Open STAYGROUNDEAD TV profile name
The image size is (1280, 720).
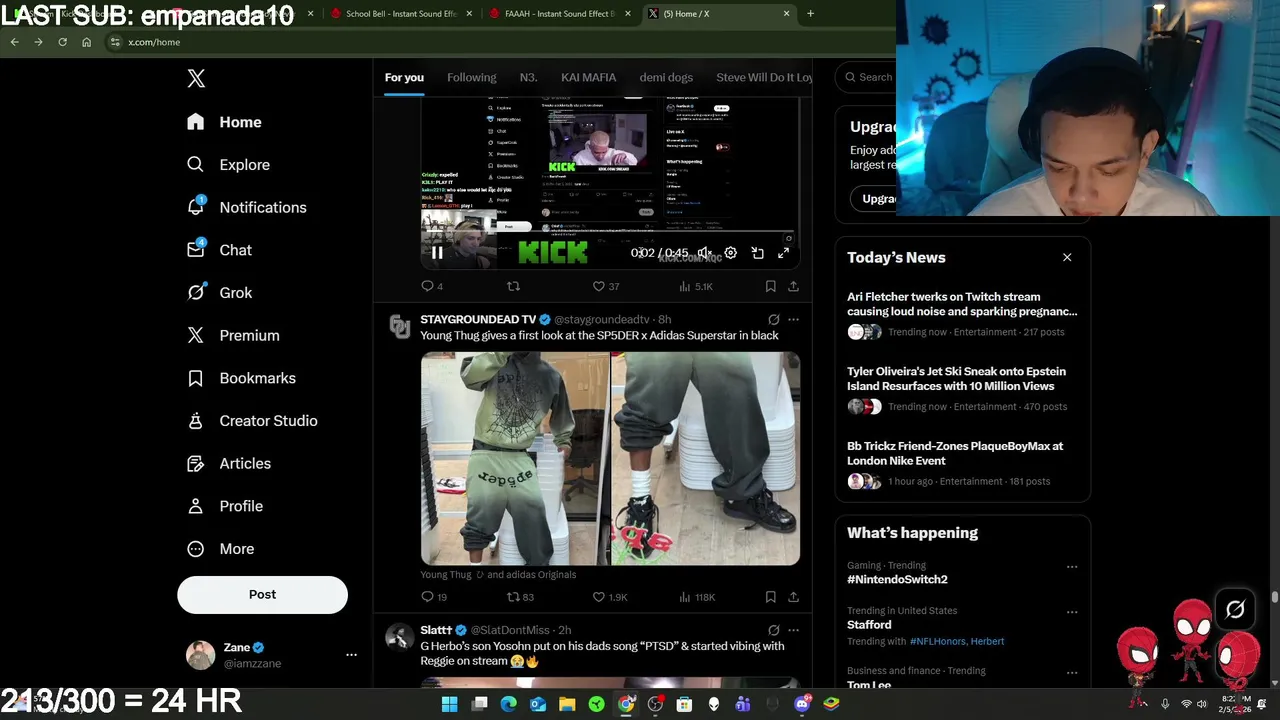[x=478, y=319]
